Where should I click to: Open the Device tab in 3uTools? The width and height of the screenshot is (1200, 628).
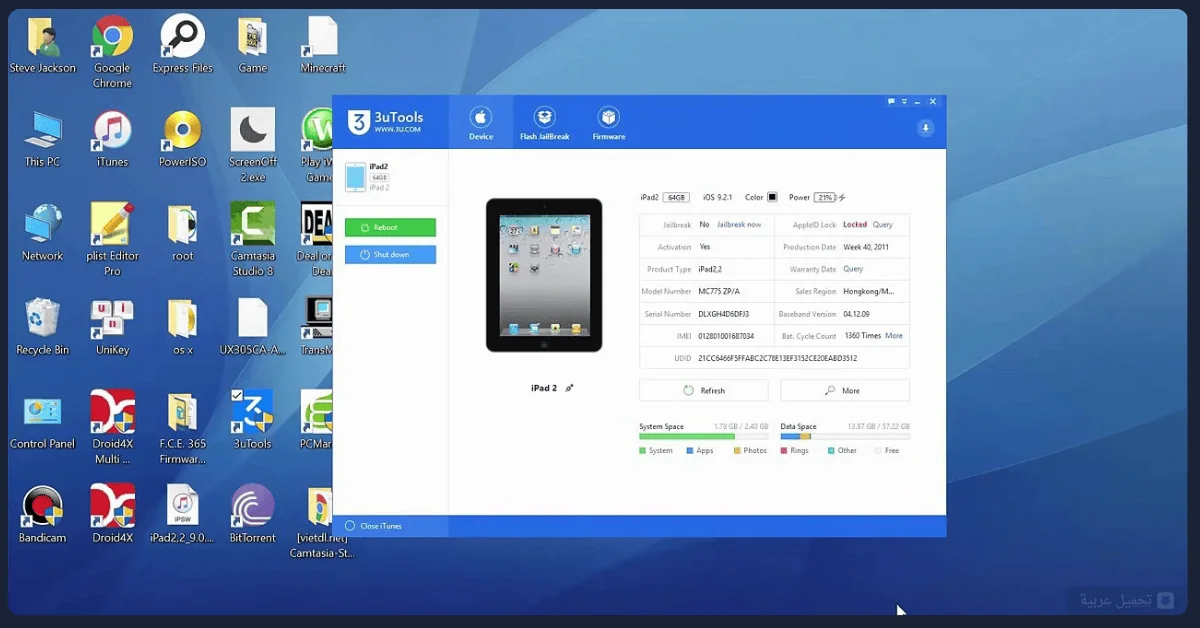pos(481,123)
